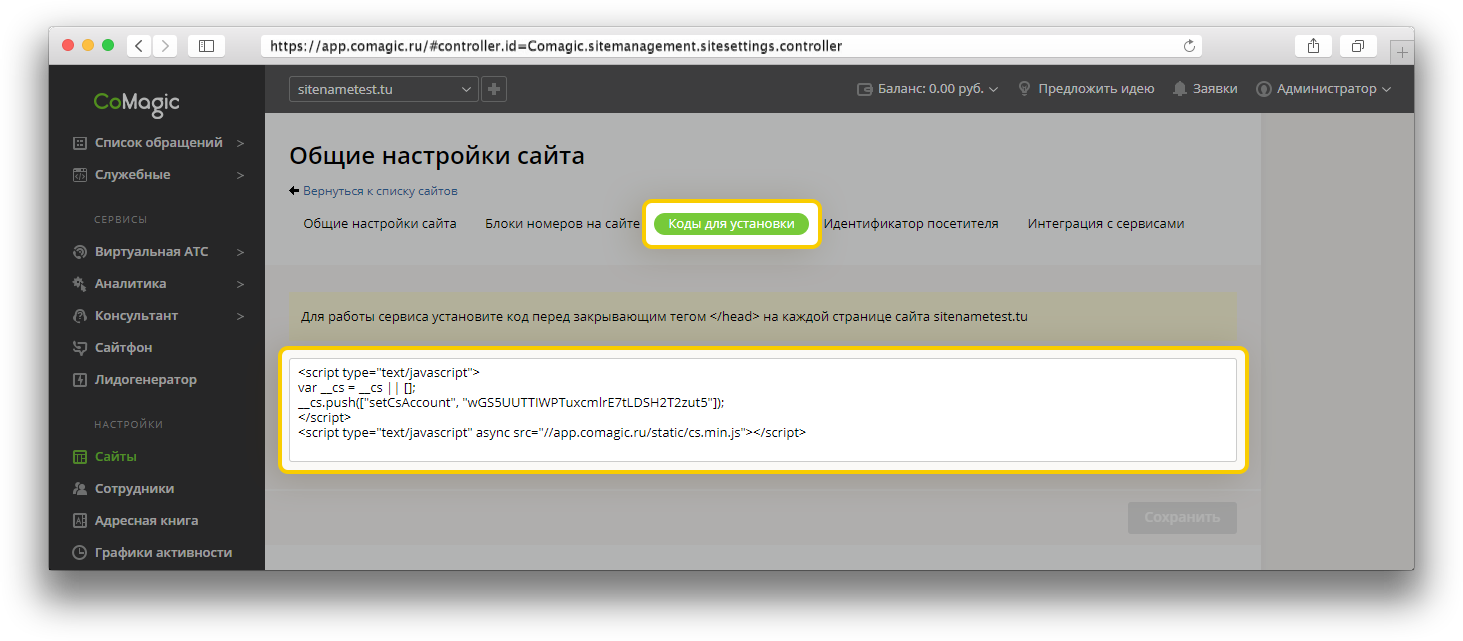Click the НАСТРОЙКИ sidebar section label

(129, 425)
